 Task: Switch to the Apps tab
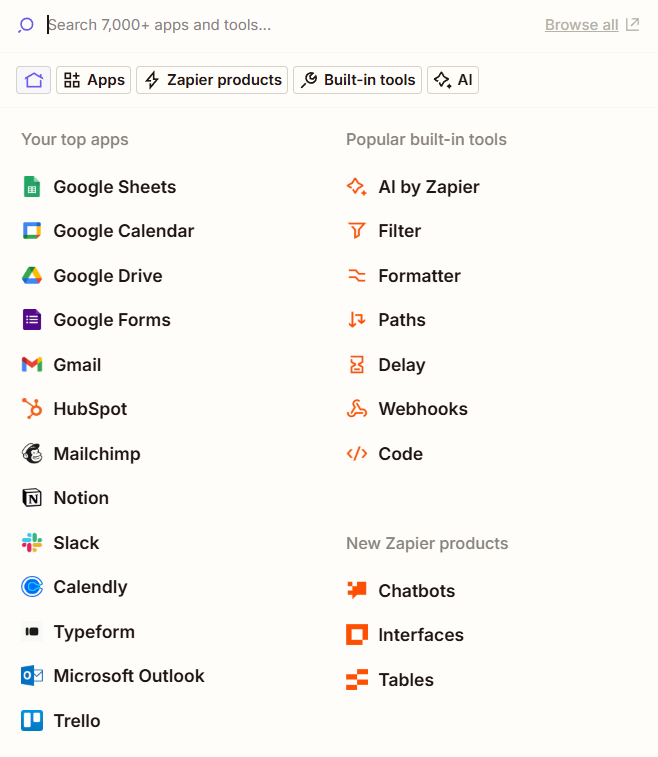[94, 80]
